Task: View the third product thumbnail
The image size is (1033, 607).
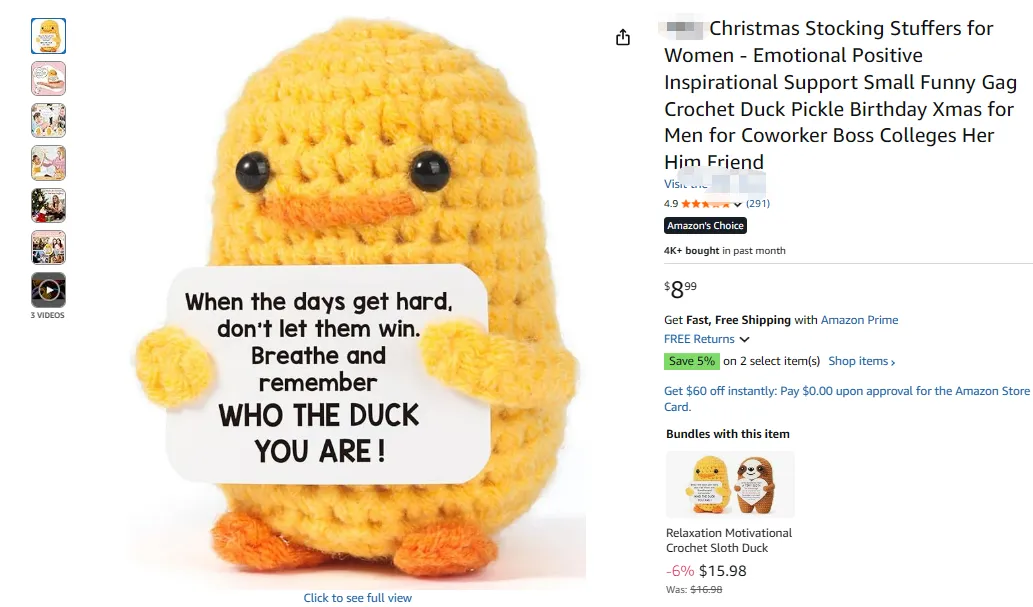Action: pyautogui.click(x=48, y=121)
